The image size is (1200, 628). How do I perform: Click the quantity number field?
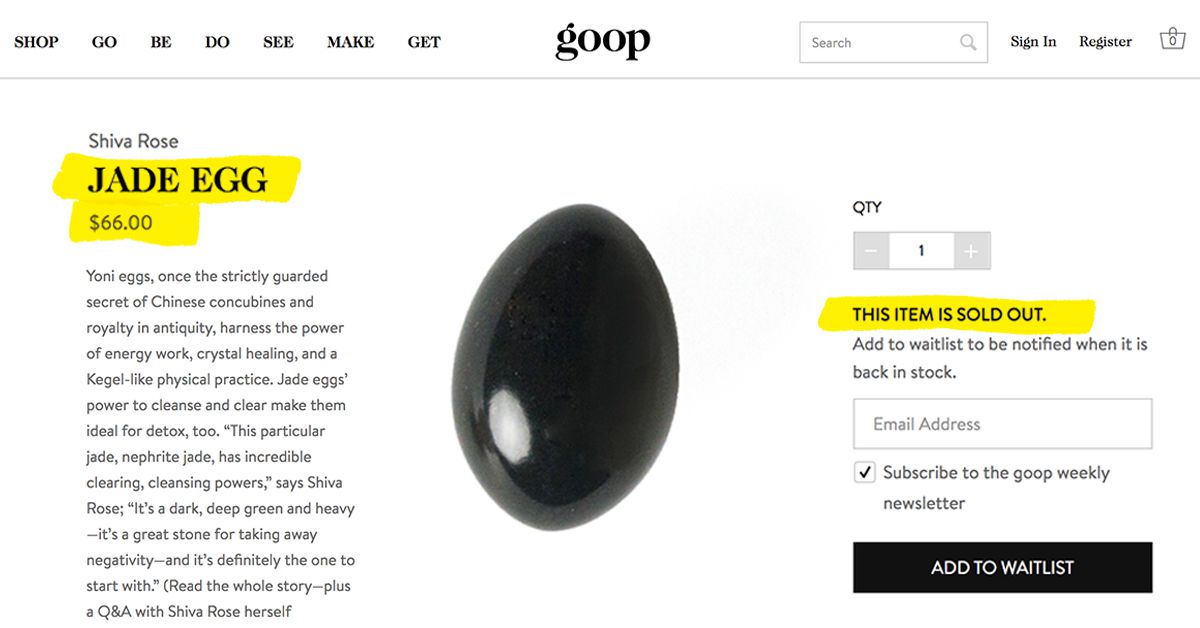(x=920, y=251)
